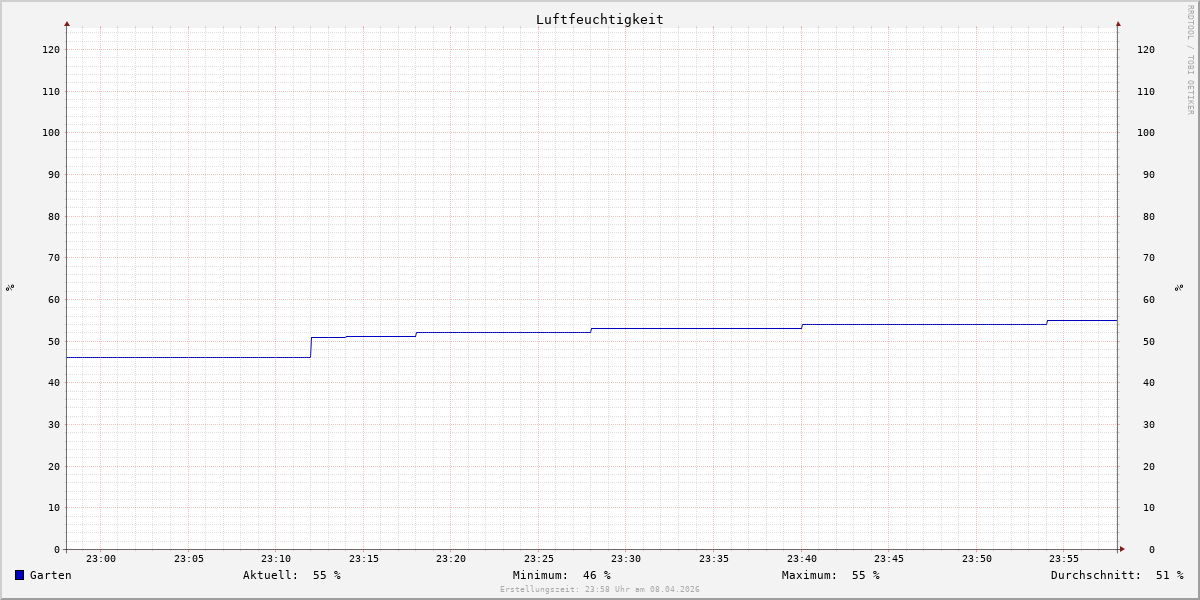
Task: Click the 23:35 time axis label
Action: (714, 559)
